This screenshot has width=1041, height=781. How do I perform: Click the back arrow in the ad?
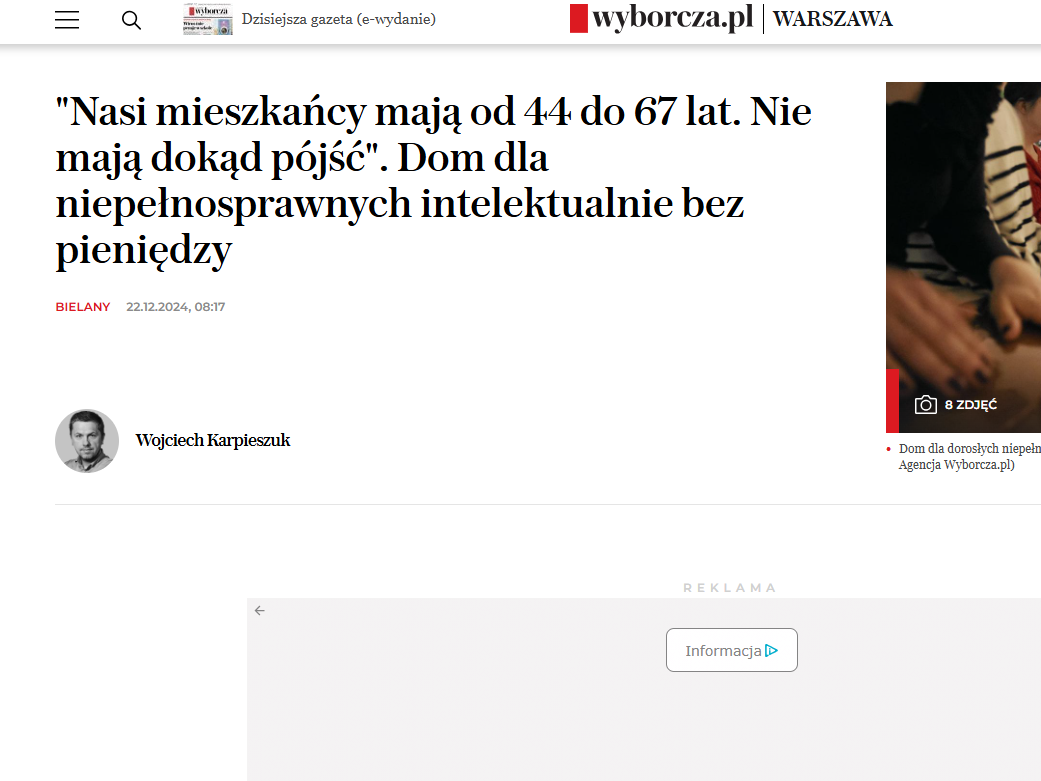point(260,610)
